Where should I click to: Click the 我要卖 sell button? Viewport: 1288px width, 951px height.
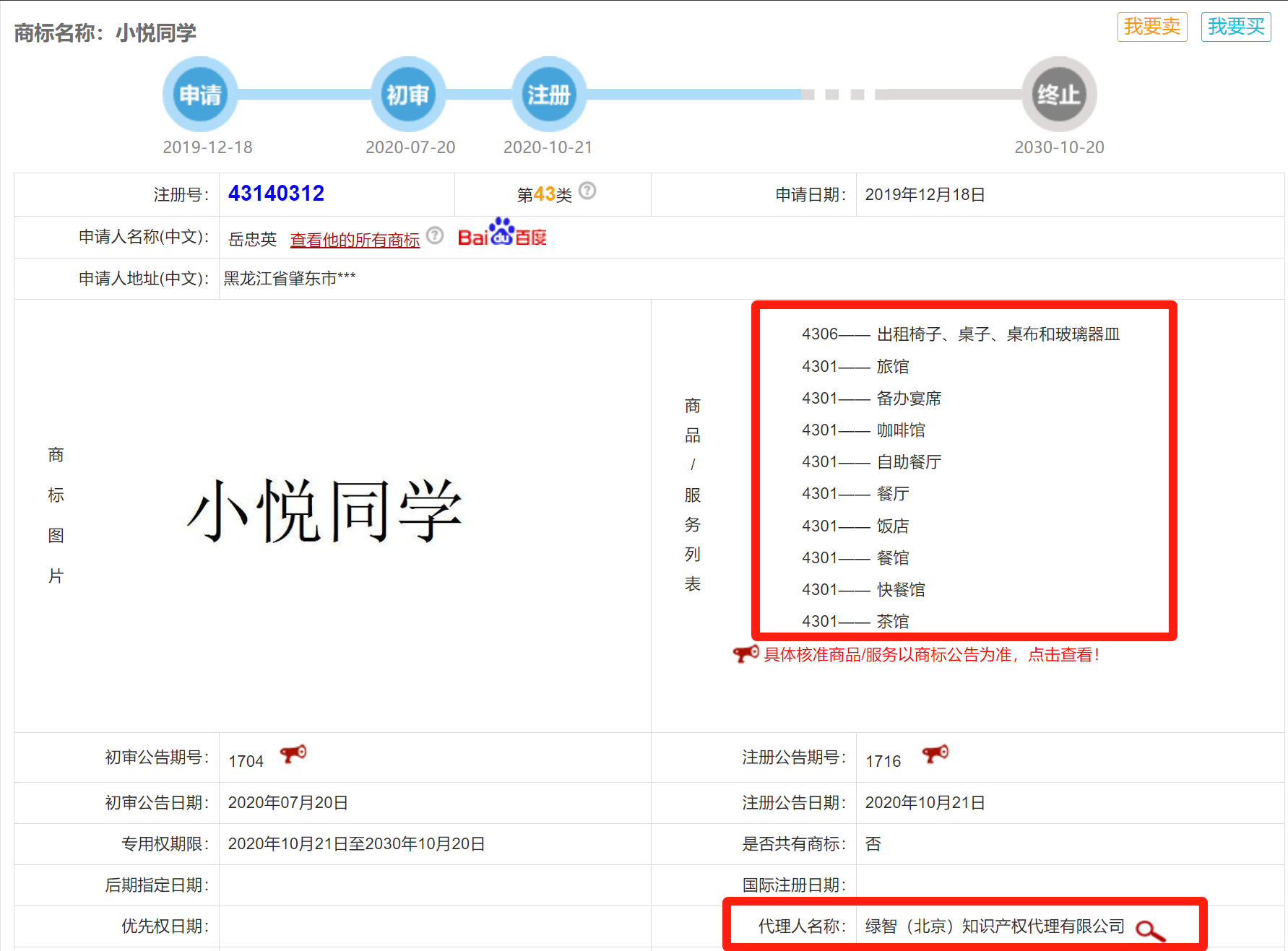1151,27
